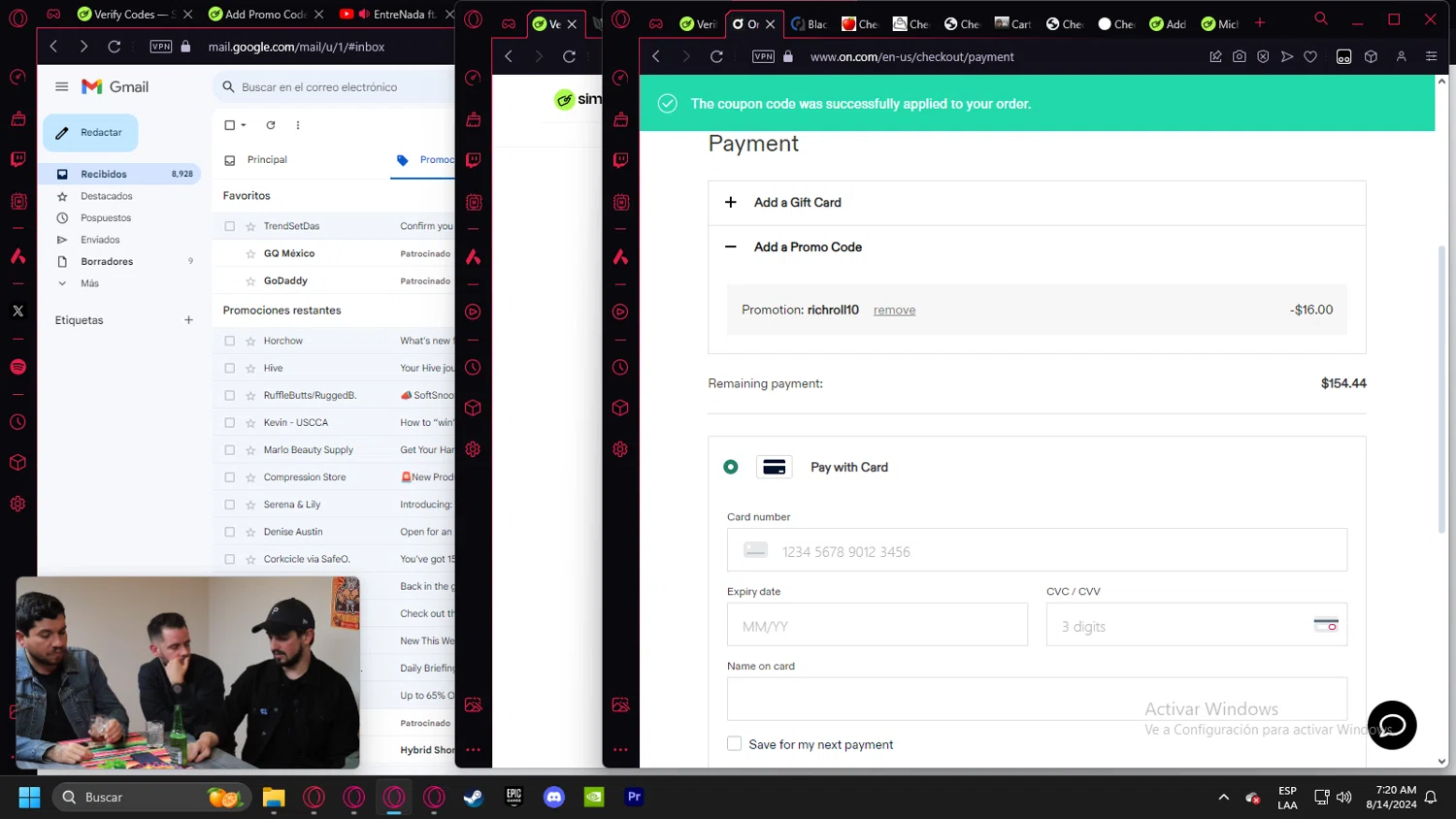Open File Explorer from the taskbar
Image resolution: width=1456 pixels, height=819 pixels.
[x=274, y=797]
